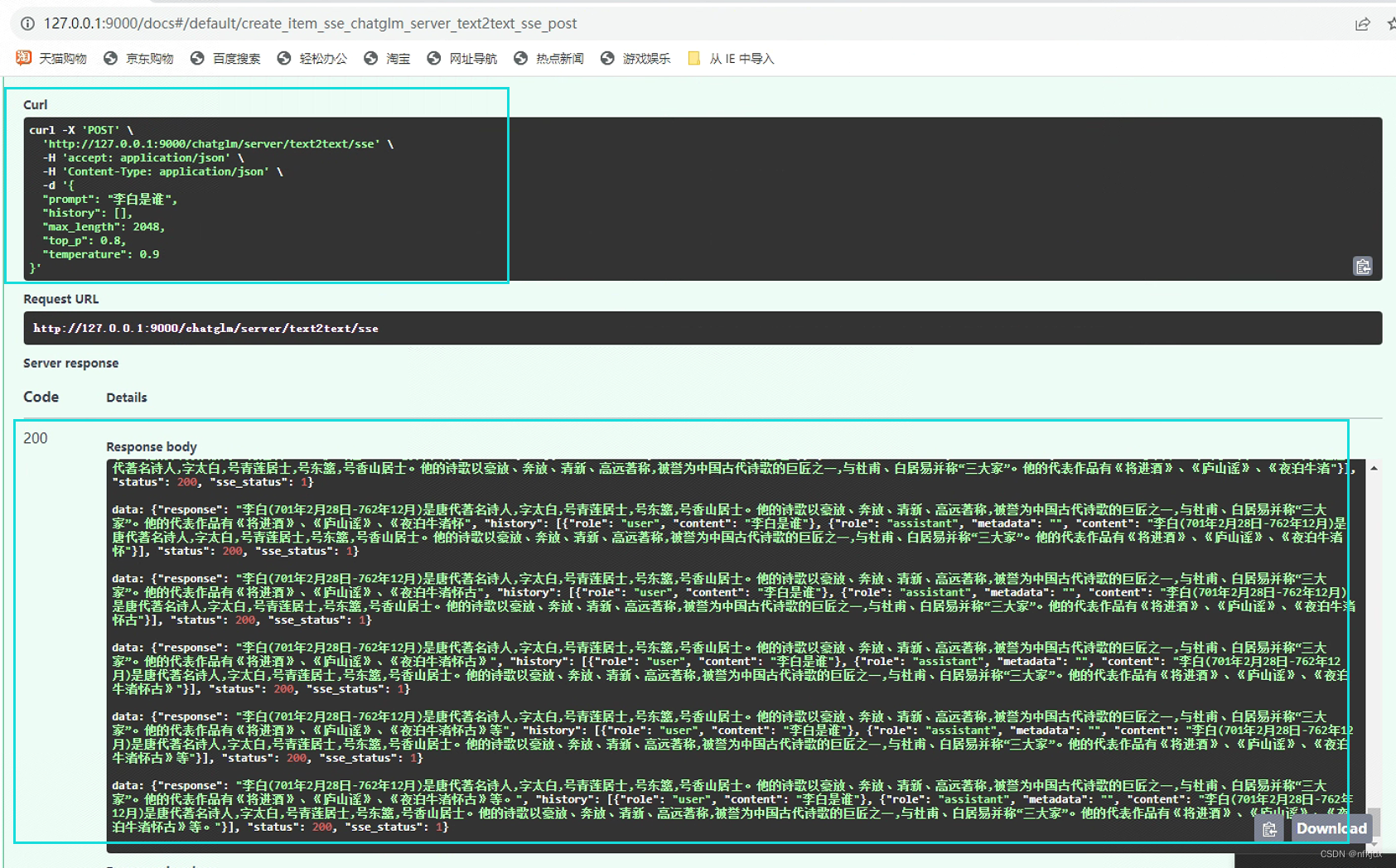This screenshot has width=1396, height=868.
Task: Click the "prompt" line in curl command
Action: tap(110, 199)
